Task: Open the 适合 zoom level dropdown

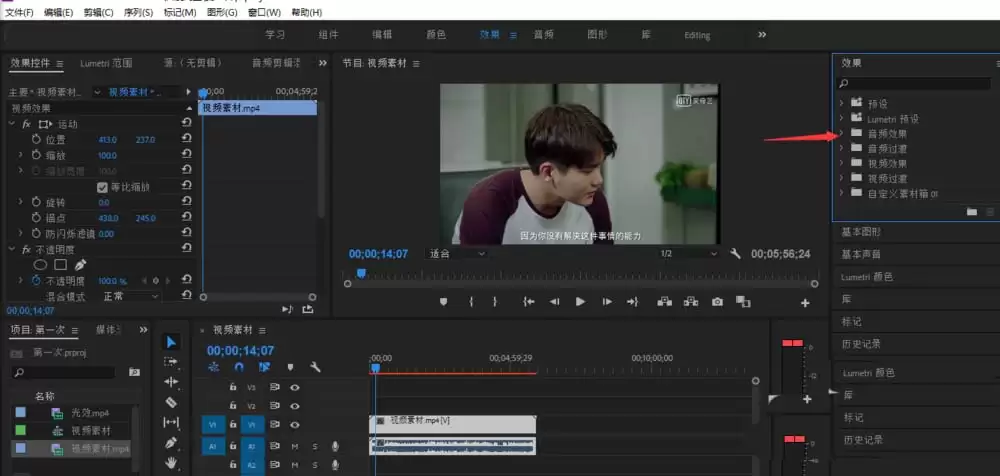Action: click(457, 254)
